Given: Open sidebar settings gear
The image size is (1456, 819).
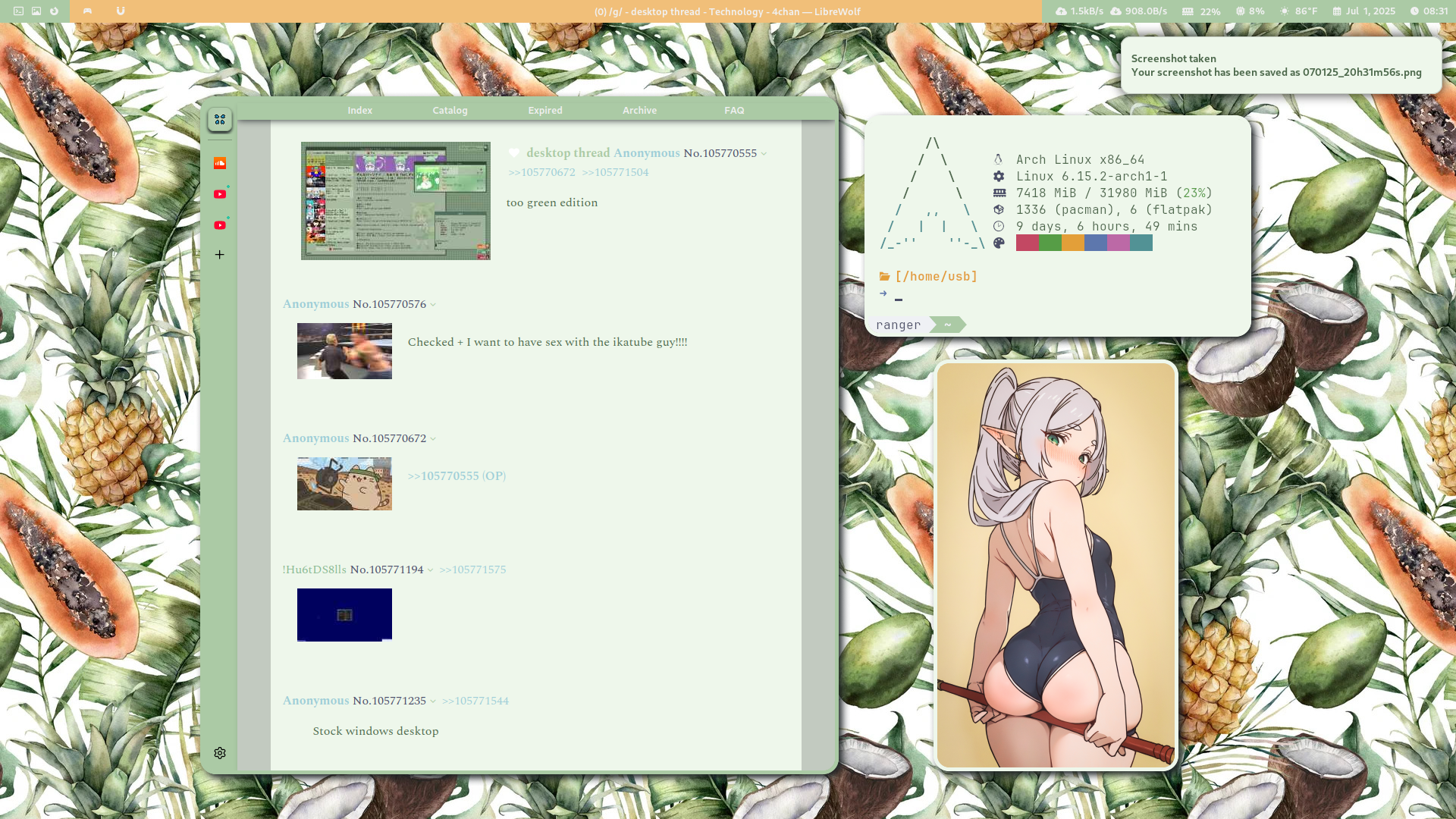Looking at the screenshot, I should tap(220, 753).
